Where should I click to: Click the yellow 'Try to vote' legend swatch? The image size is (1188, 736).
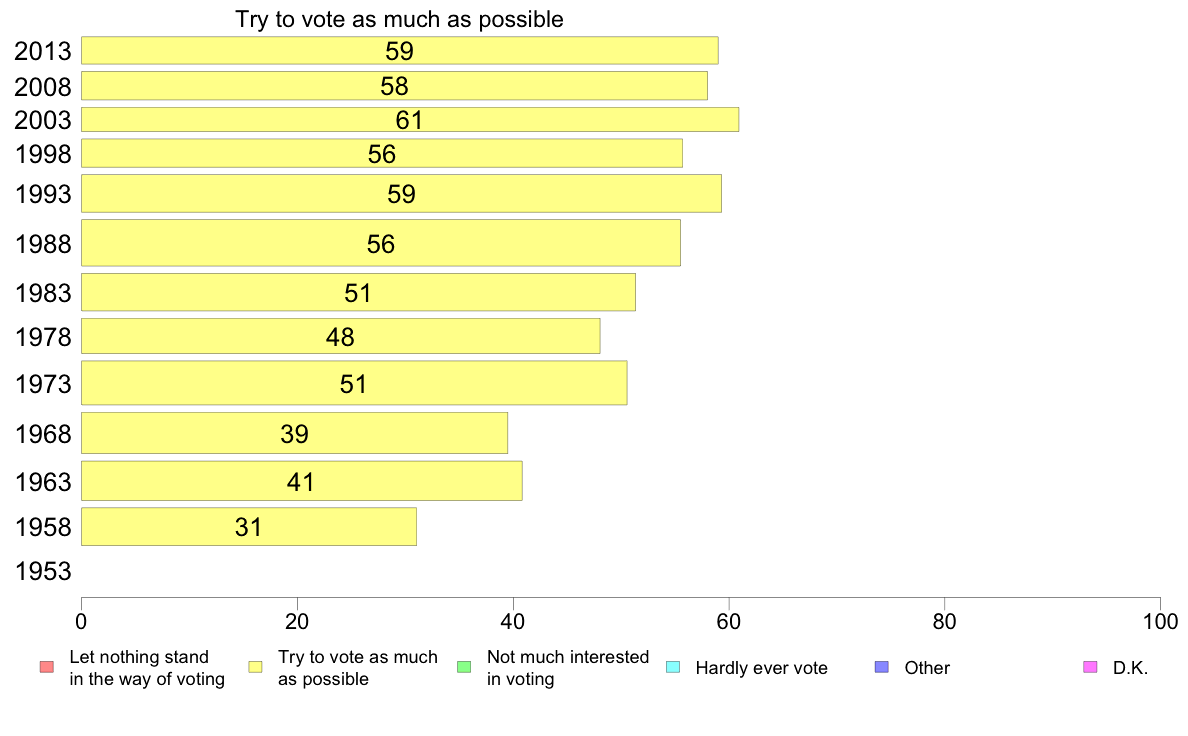pos(255,667)
